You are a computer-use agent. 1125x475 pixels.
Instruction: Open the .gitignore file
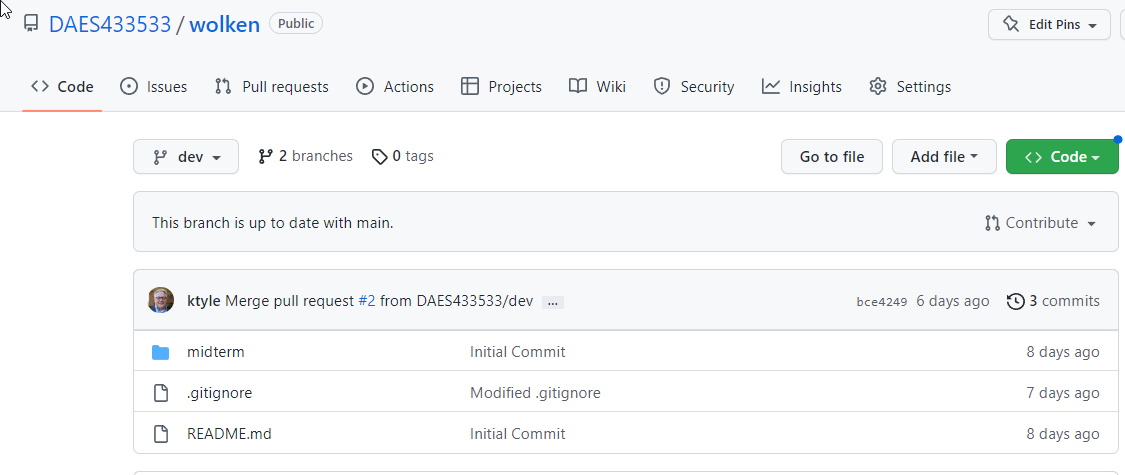tap(220, 392)
